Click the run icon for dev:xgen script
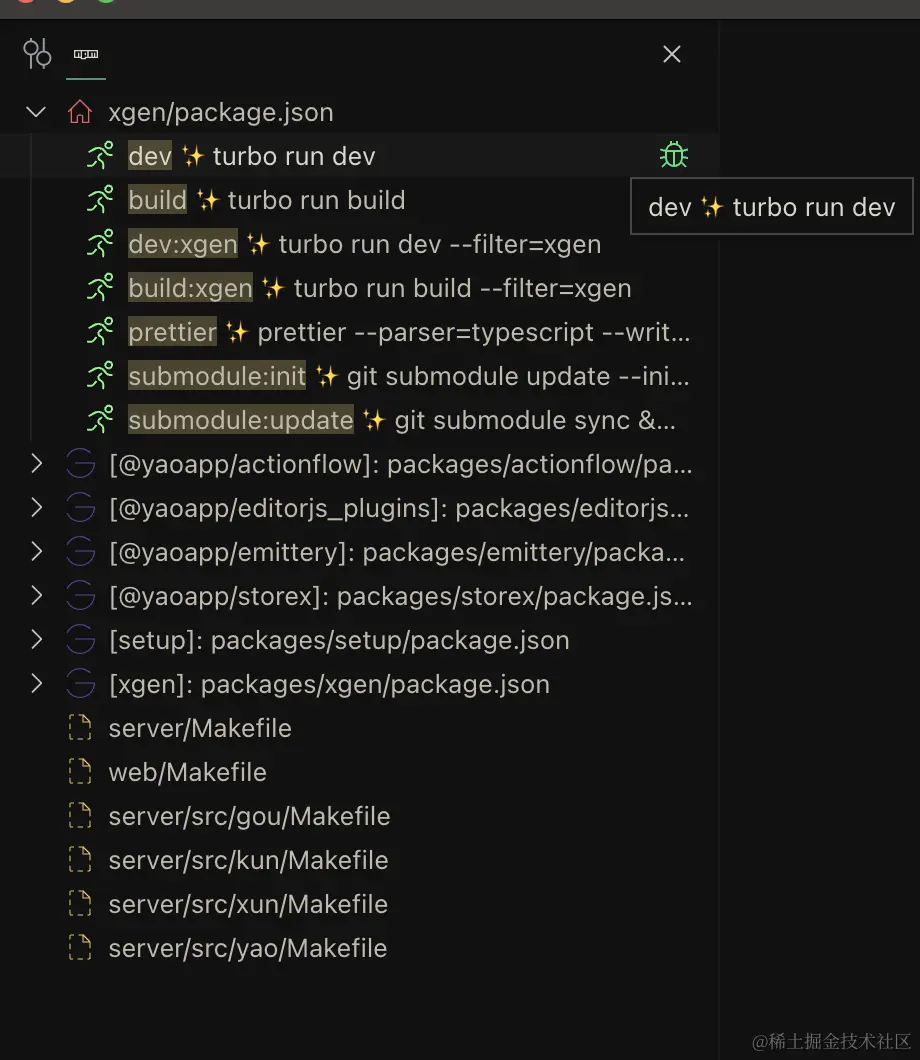The height and width of the screenshot is (1060, 920). coord(100,244)
